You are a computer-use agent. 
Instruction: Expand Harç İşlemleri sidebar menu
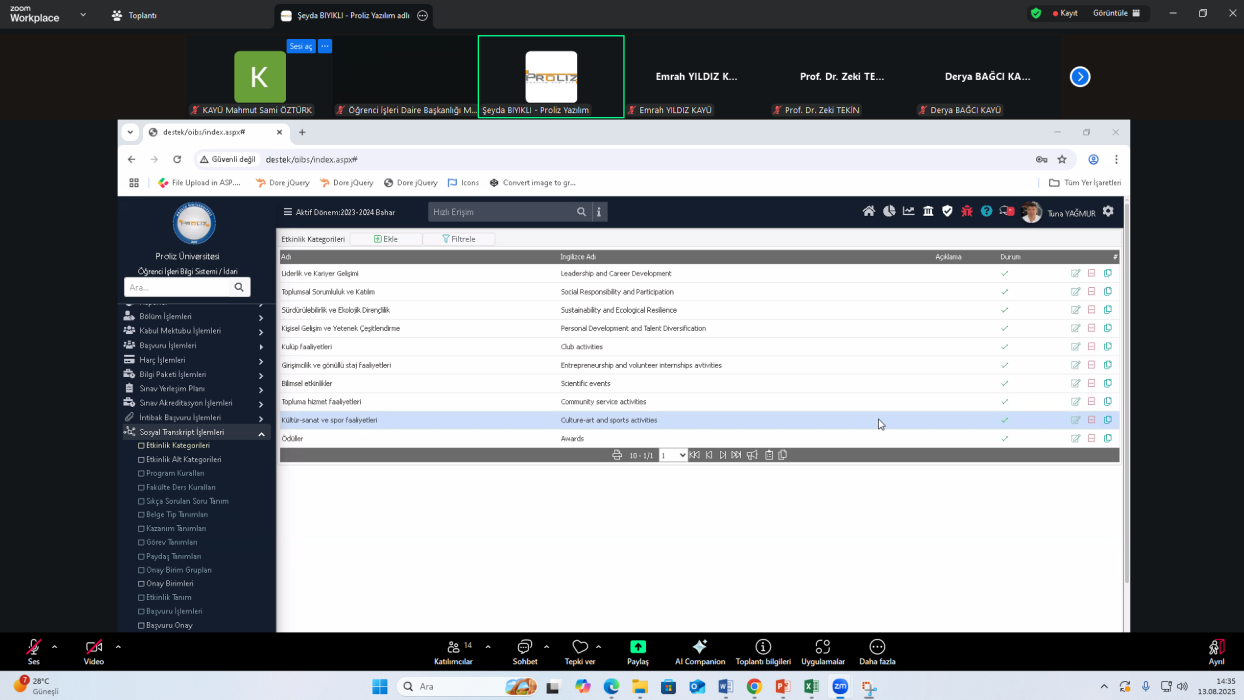pyautogui.click(x=261, y=360)
